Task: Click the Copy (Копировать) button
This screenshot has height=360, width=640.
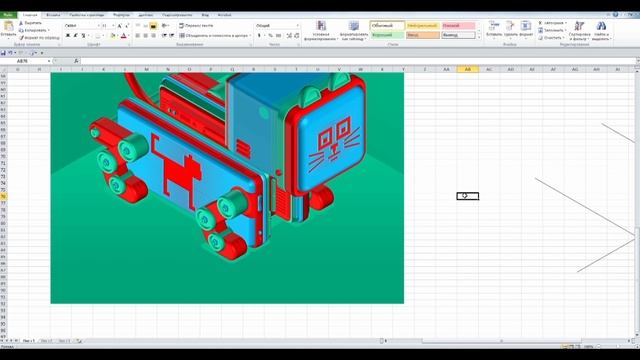Action: (x=34, y=30)
